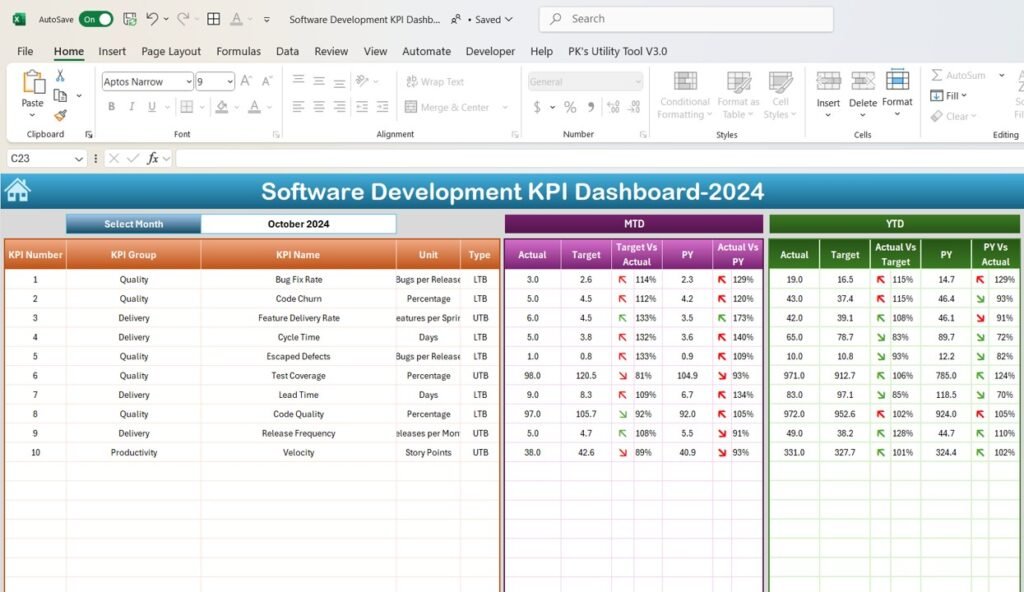Switch to the Formulas ribbon tab
1024x592 pixels.
coord(238,51)
